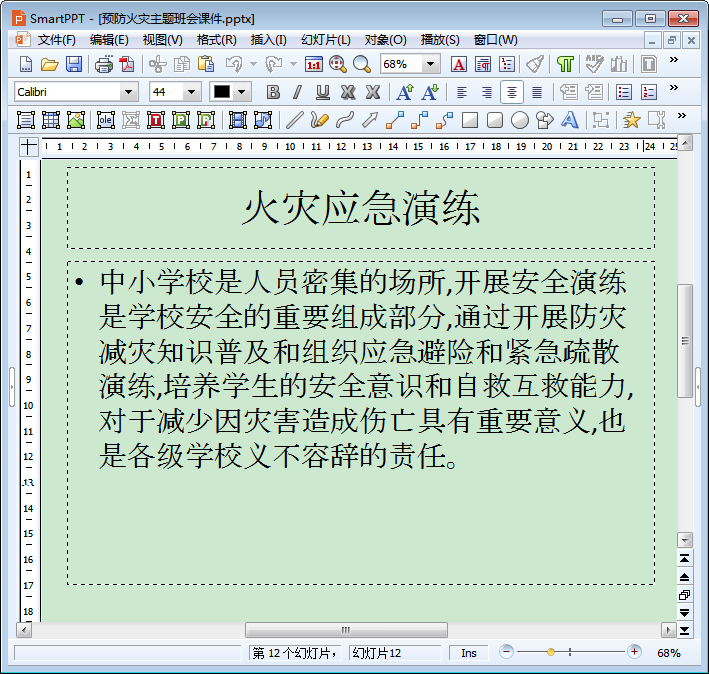This screenshot has height=674, width=709.
Task: Open the 68% zoom level dropdown
Action: click(x=430, y=64)
